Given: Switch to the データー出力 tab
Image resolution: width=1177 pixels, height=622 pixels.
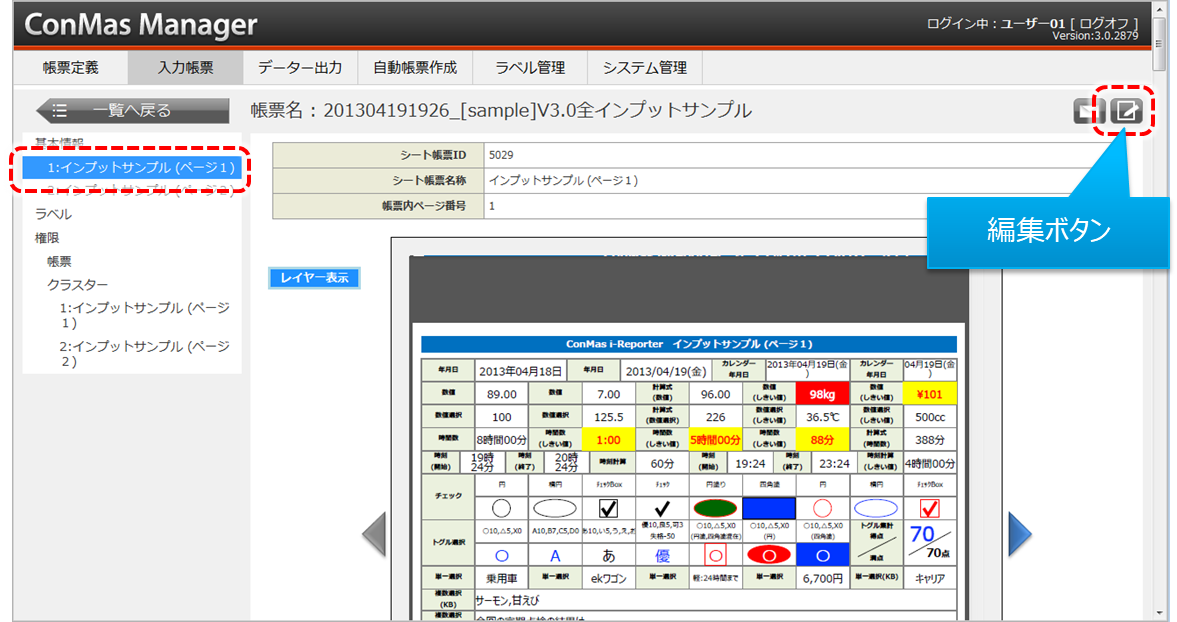Looking at the screenshot, I should pyautogui.click(x=300, y=68).
